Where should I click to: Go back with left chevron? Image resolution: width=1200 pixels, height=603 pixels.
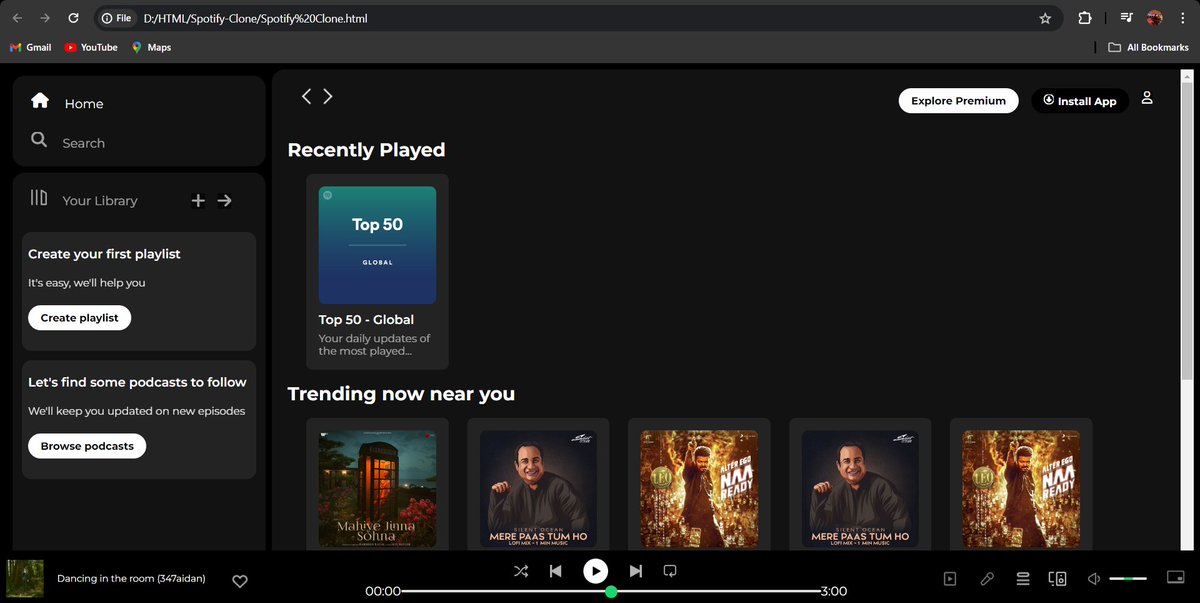(x=306, y=96)
